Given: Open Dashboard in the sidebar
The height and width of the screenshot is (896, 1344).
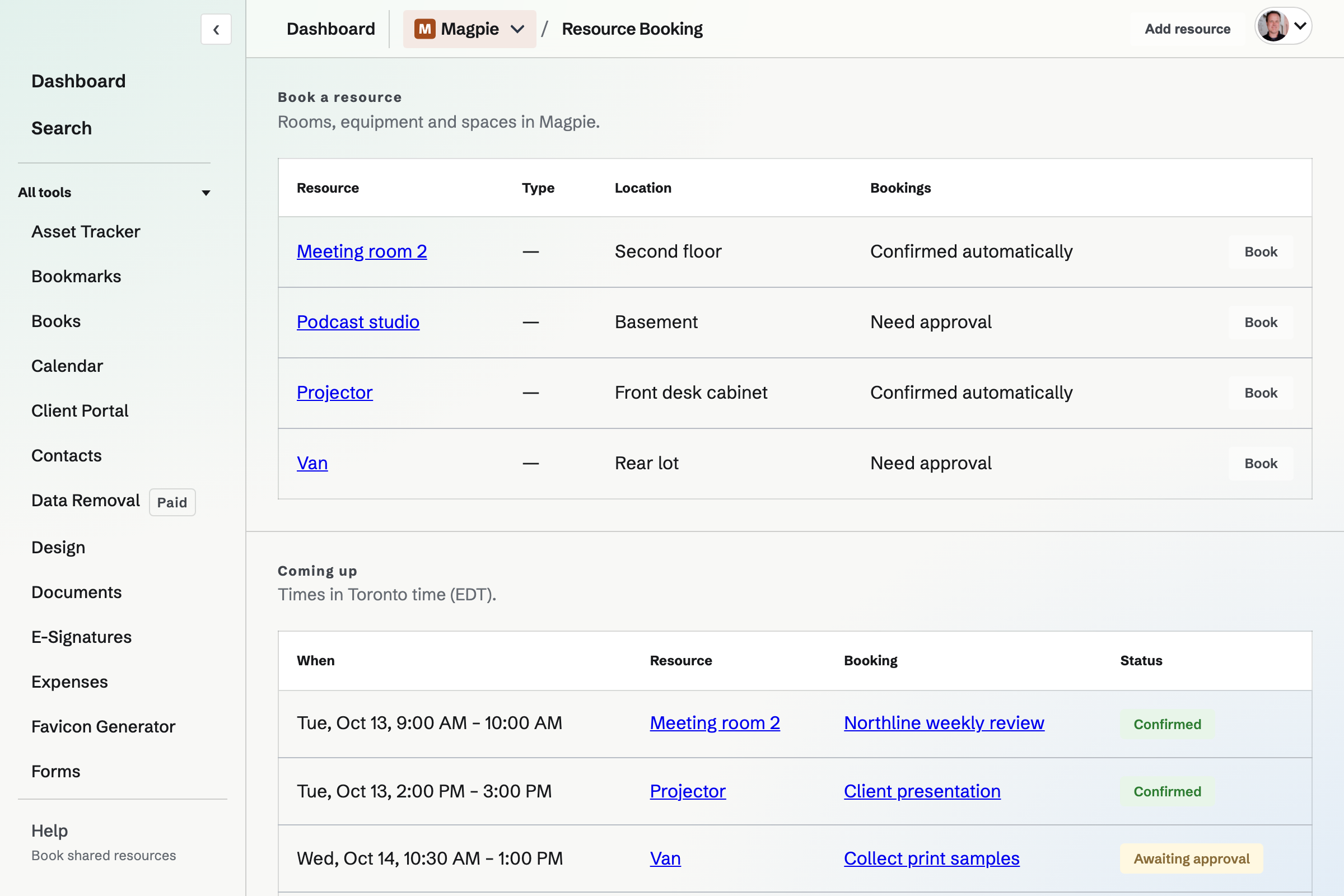Looking at the screenshot, I should tap(78, 81).
